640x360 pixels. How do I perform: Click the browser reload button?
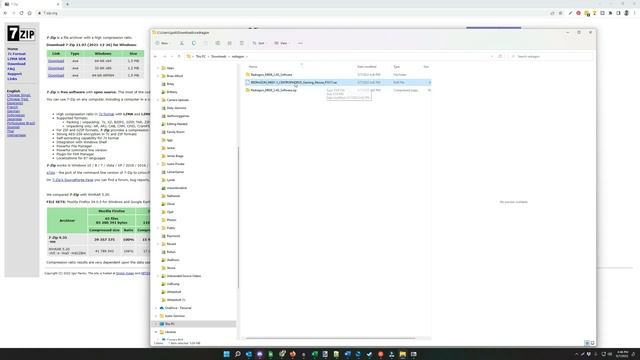click(x=21, y=13)
